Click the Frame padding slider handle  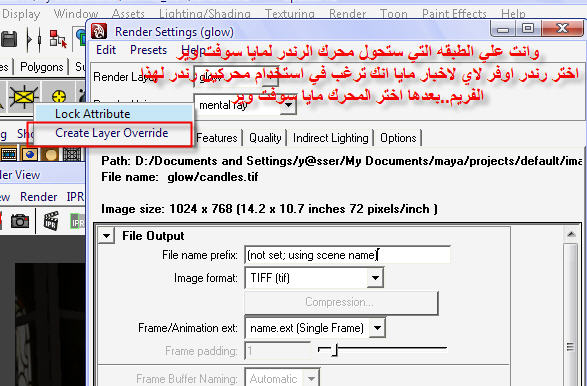pyautogui.click(x=335, y=350)
